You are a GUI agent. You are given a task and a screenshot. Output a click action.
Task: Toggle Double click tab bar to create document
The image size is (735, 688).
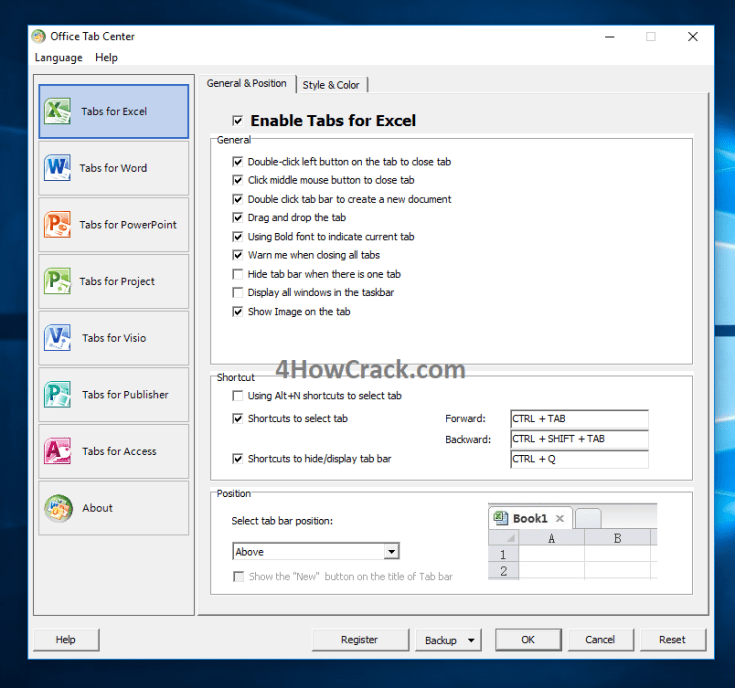pos(238,199)
